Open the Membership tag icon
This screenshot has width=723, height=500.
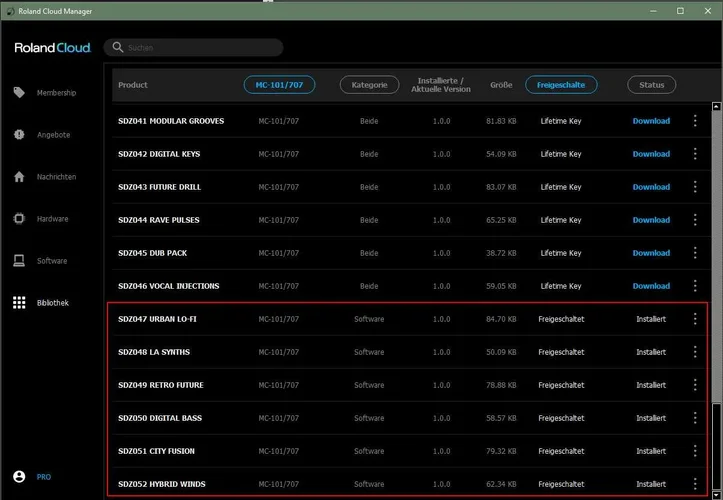[x=19, y=93]
